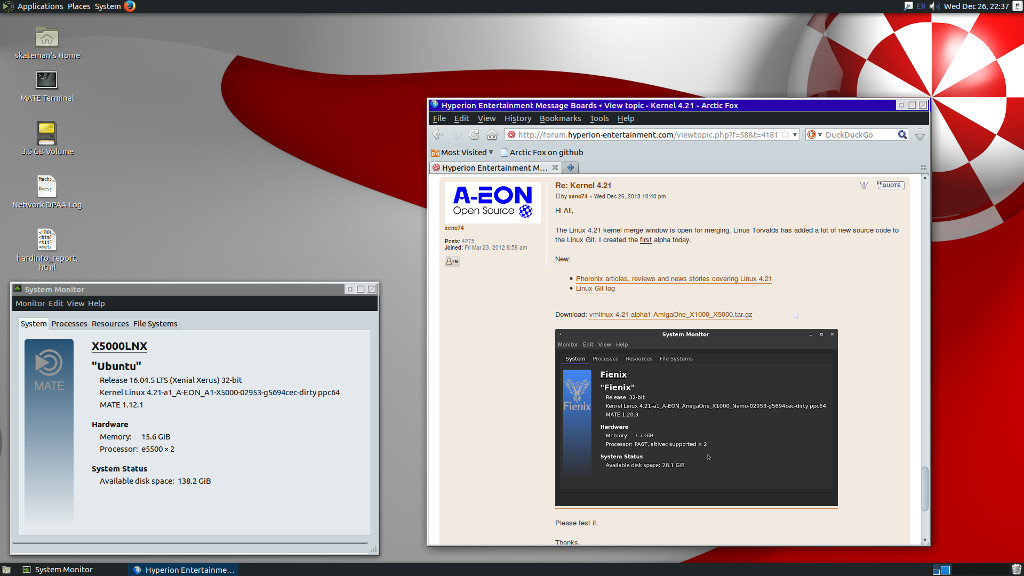Open the Edit menu in Arctic Fox
Viewport: 1024px width, 576px height.
tap(461, 118)
